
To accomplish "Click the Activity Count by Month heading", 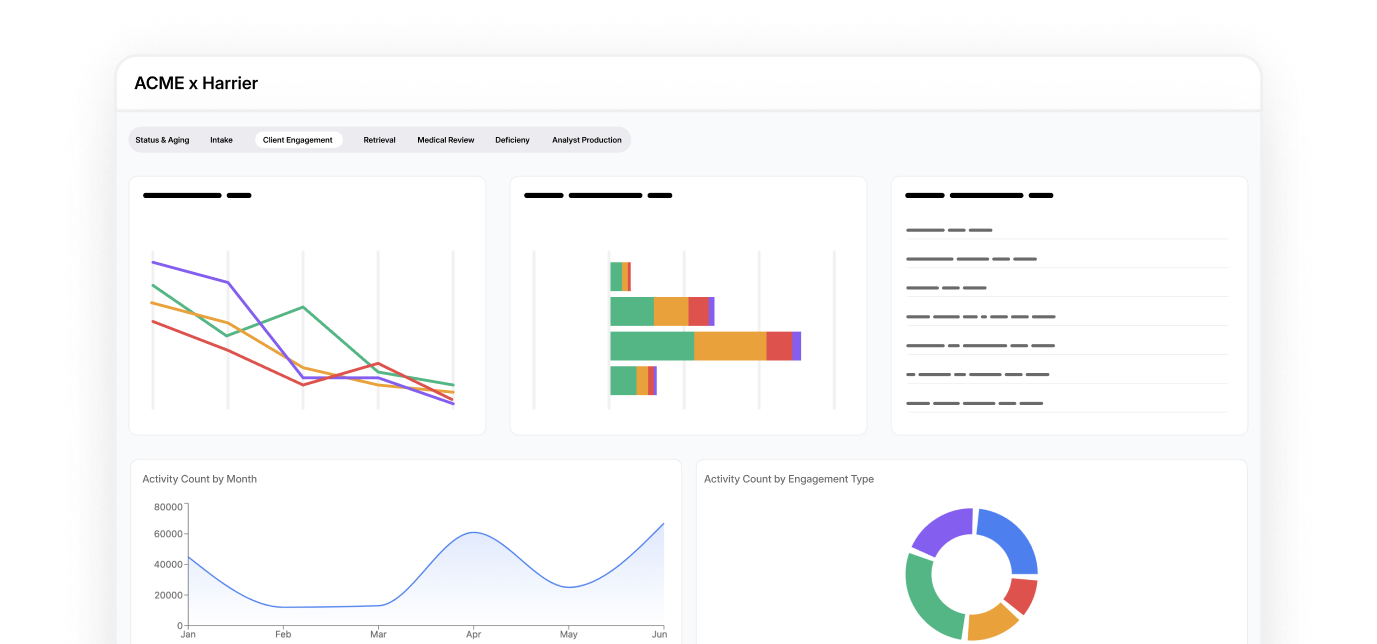I will coord(200,479).
